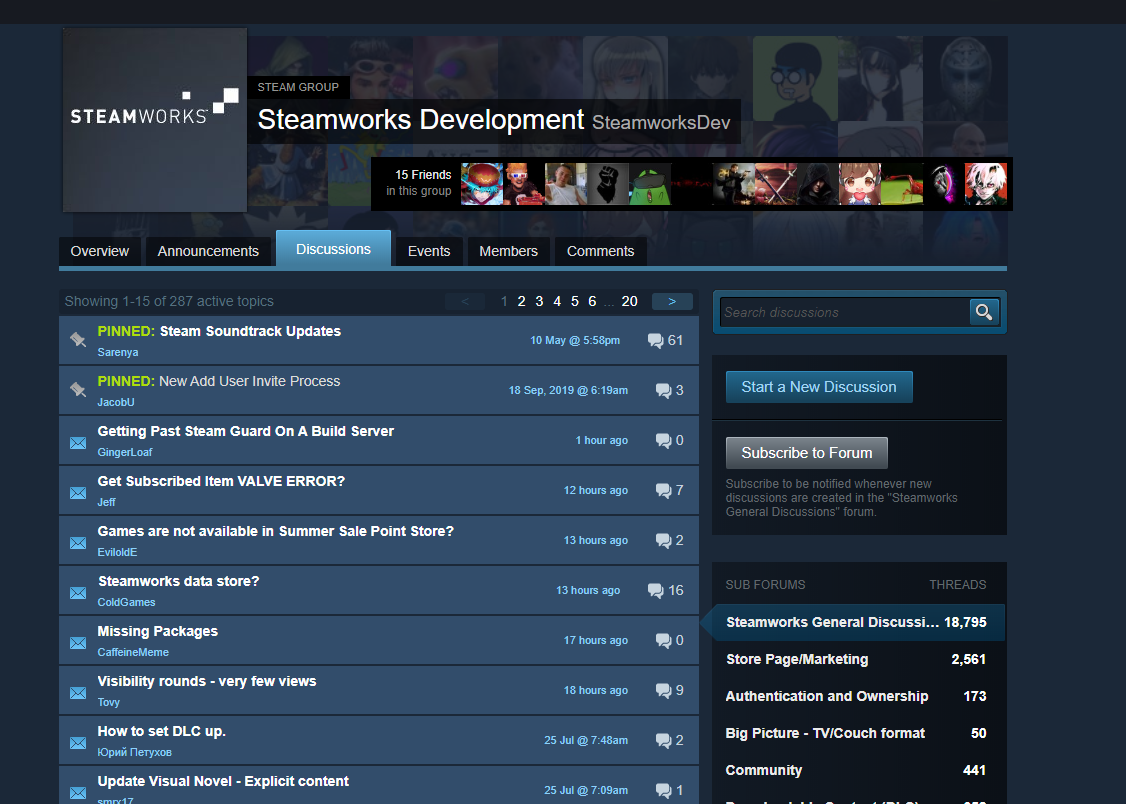
Task: Jump to page 20 of topics
Action: pyautogui.click(x=630, y=302)
